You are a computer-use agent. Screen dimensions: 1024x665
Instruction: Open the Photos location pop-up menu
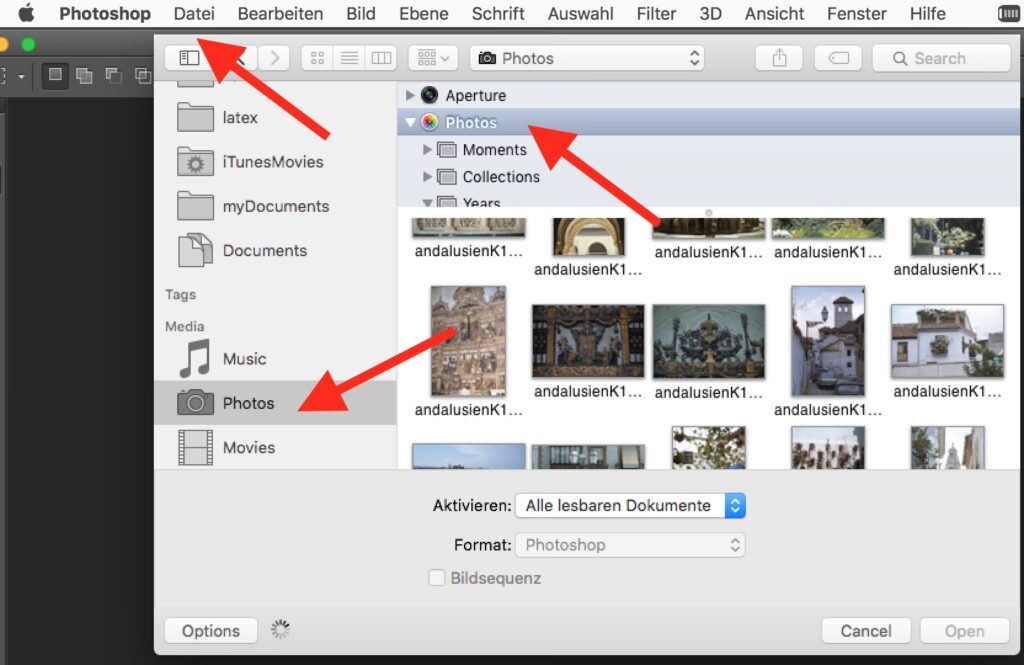coord(587,58)
